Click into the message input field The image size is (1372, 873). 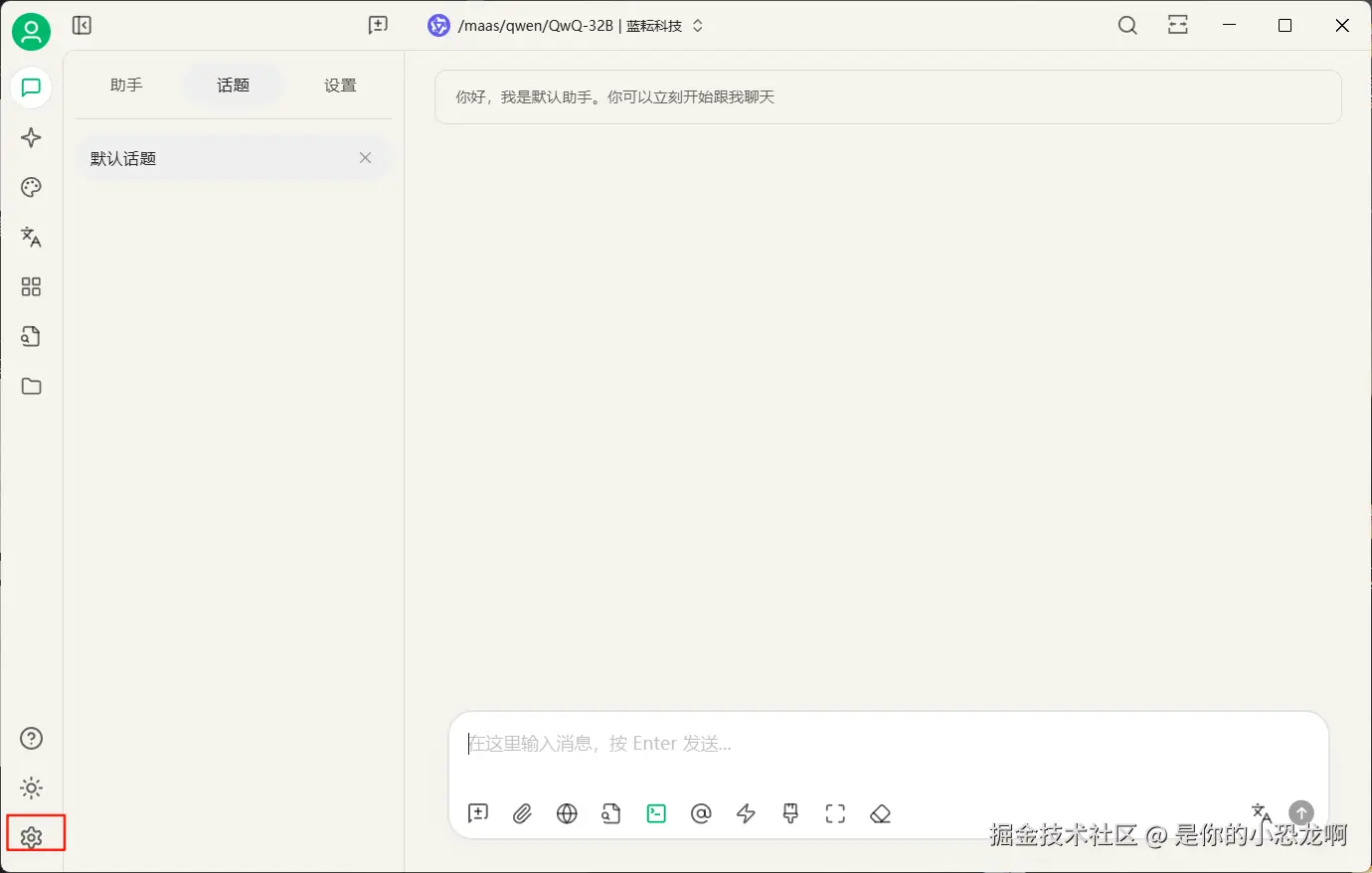coord(888,744)
